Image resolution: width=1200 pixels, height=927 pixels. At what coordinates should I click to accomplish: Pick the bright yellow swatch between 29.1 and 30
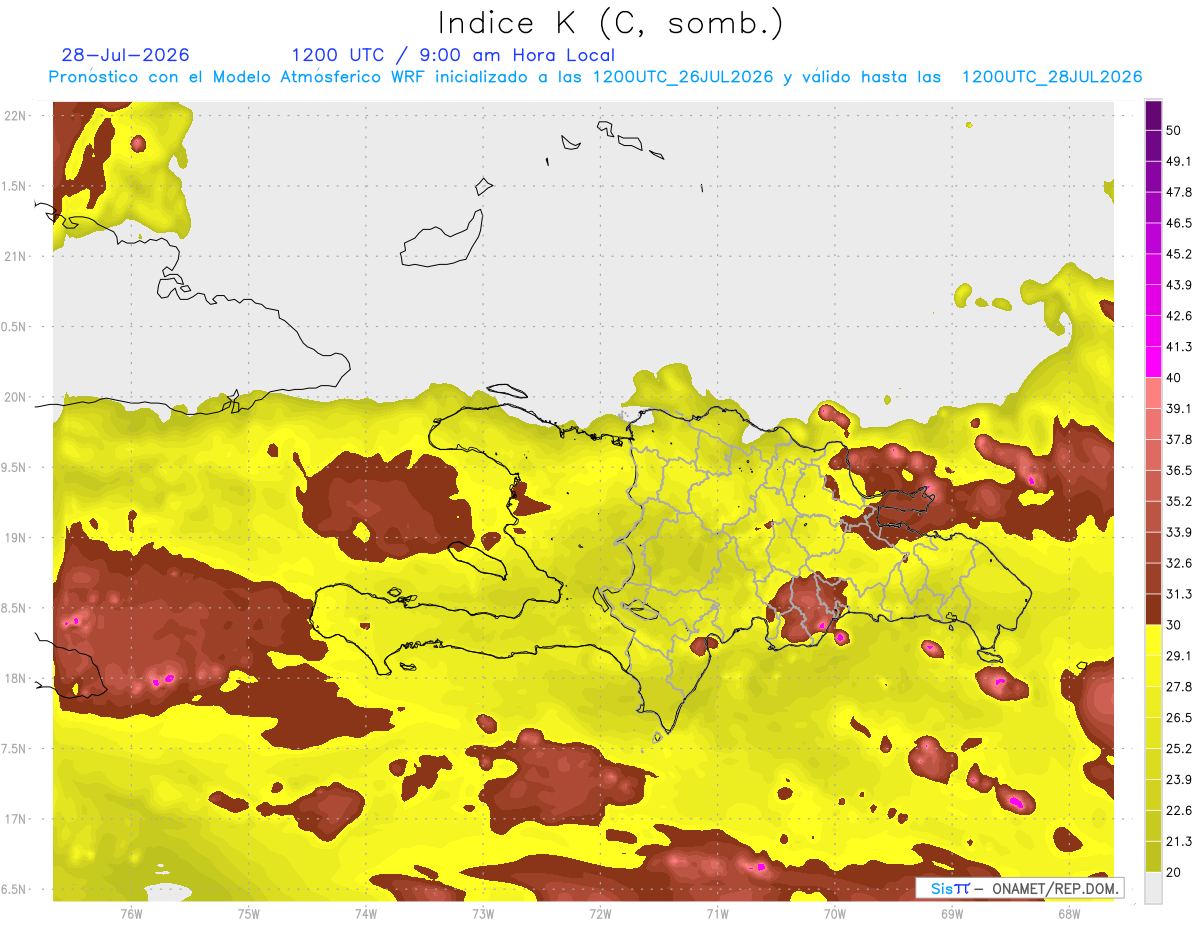point(1153,640)
